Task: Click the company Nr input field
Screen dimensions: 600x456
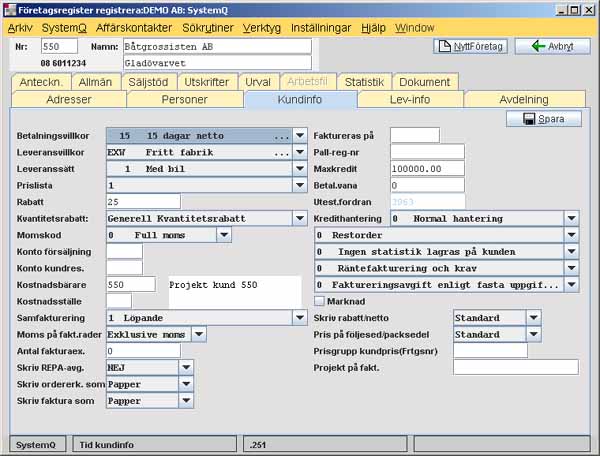Action: point(59,46)
